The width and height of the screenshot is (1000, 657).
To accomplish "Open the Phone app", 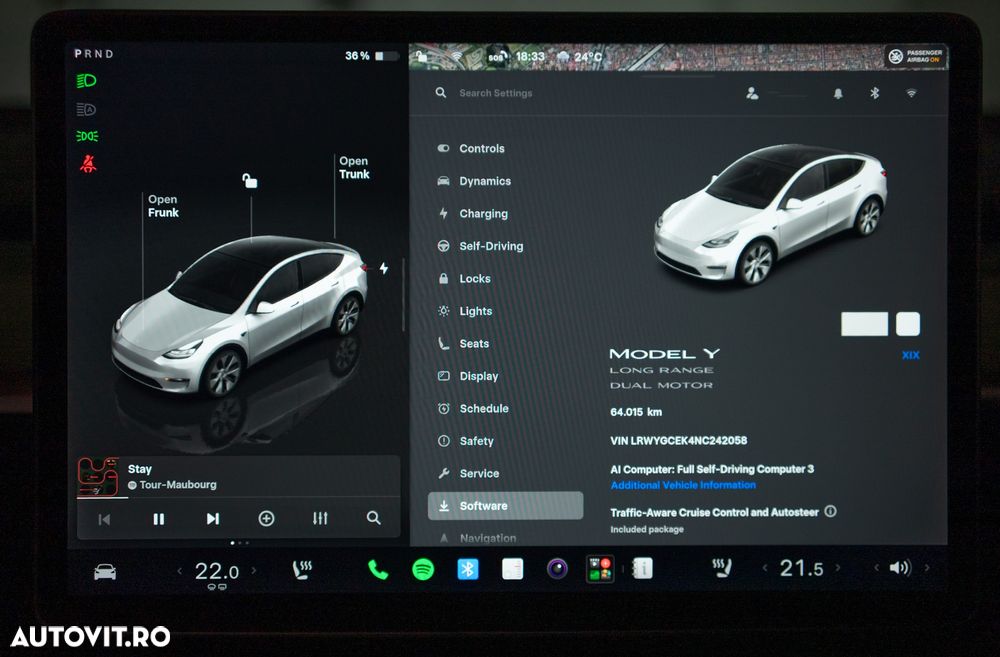I will pyautogui.click(x=378, y=570).
